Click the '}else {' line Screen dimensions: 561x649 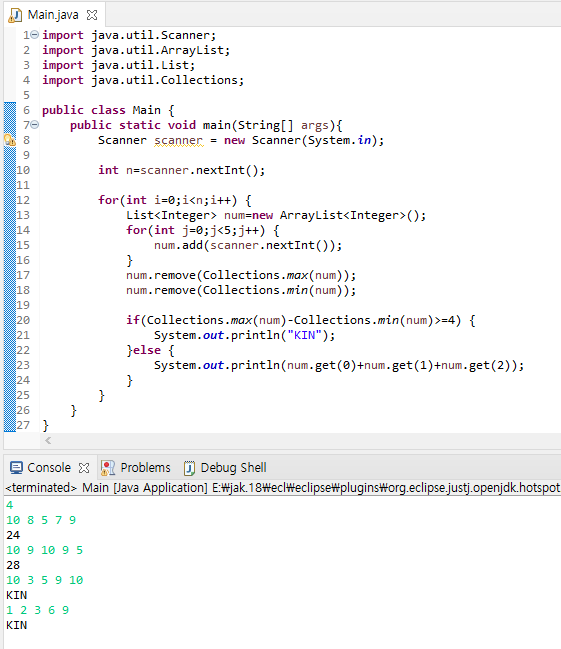150,350
